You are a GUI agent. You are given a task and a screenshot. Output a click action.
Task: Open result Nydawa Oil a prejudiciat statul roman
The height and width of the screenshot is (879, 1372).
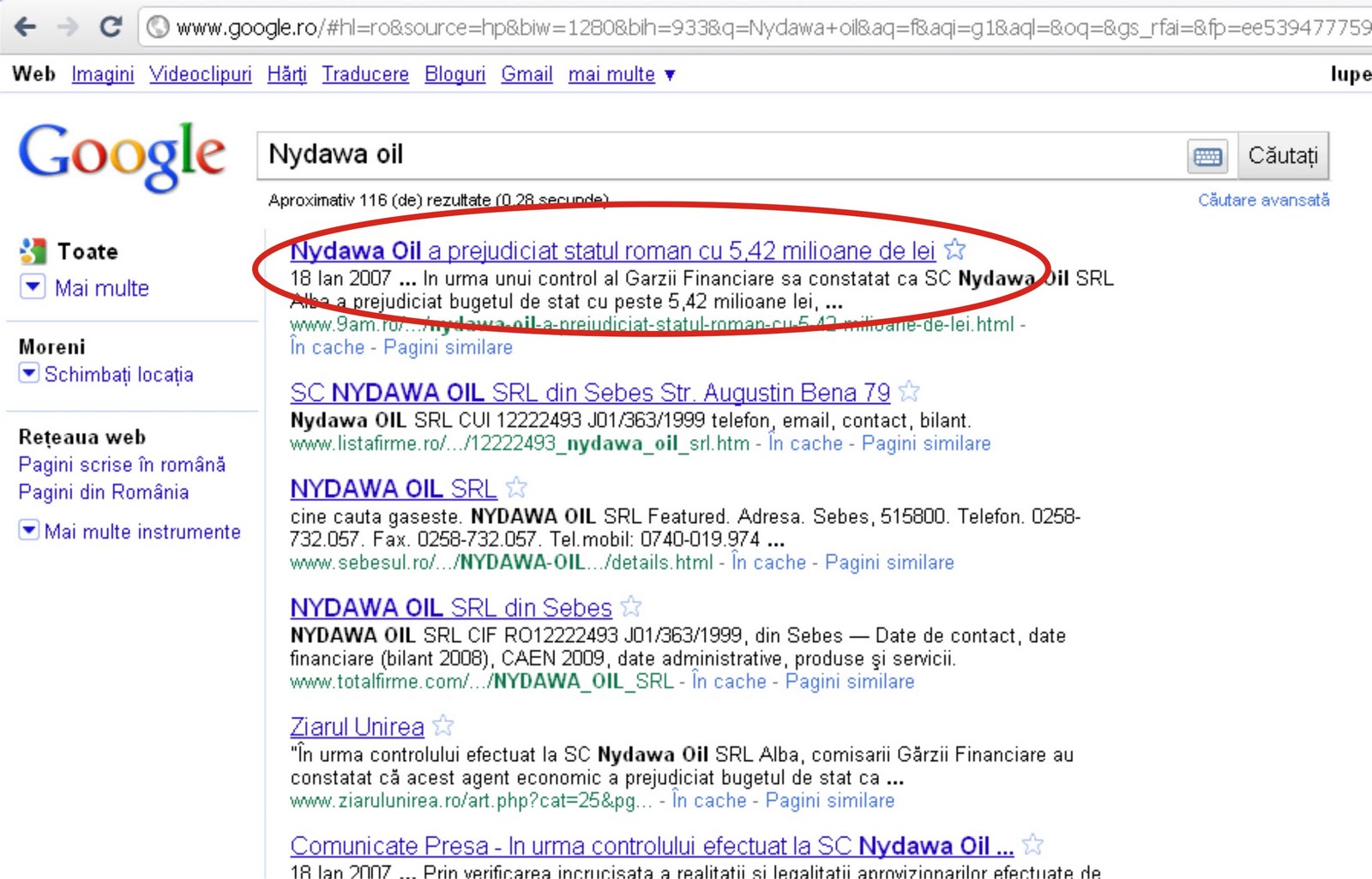(x=612, y=250)
